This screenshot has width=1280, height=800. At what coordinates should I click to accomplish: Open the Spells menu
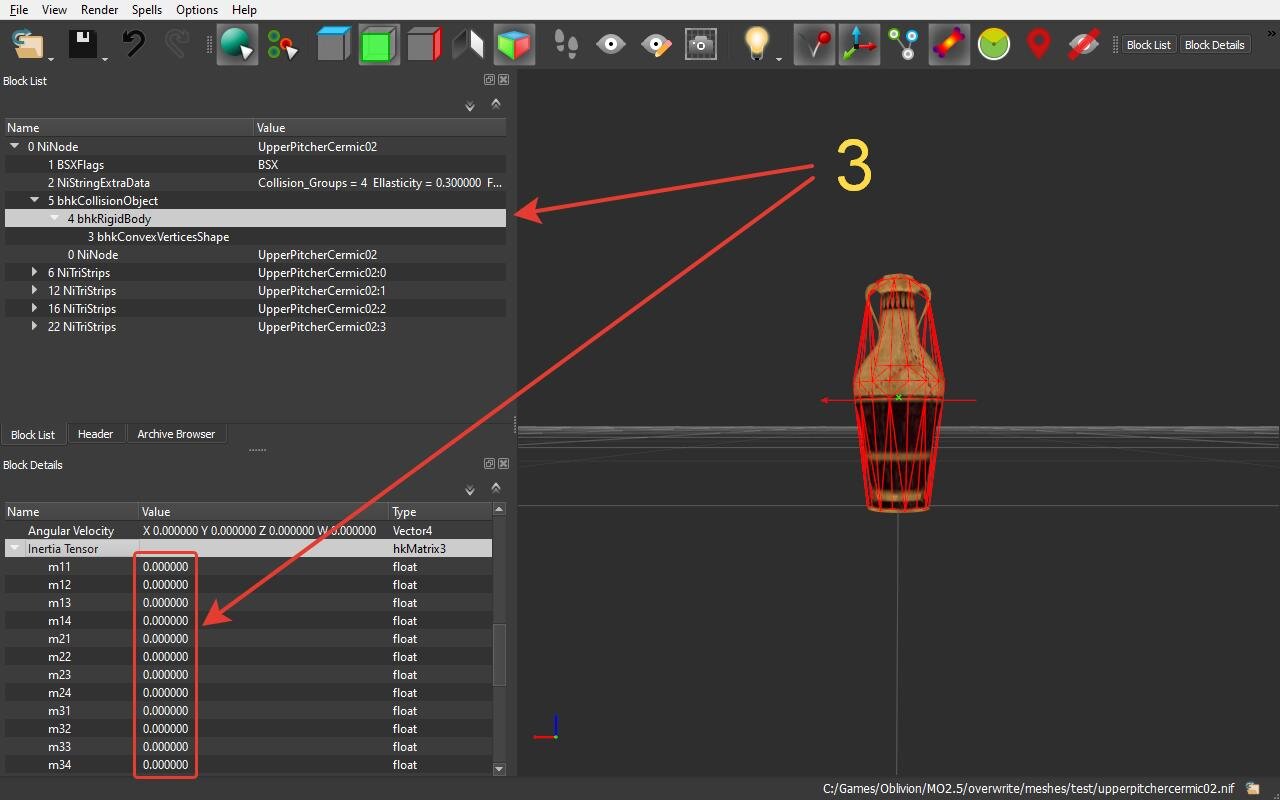point(147,9)
